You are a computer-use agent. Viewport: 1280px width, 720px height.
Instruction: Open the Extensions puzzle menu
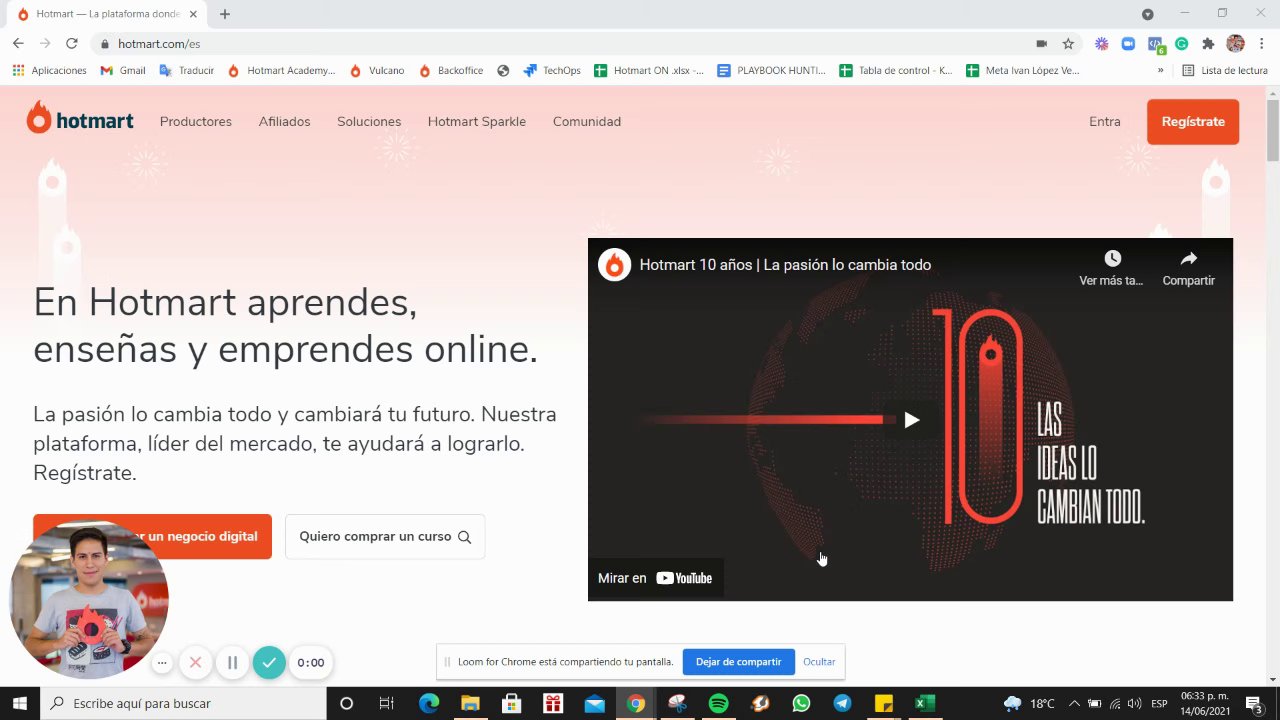click(x=1208, y=44)
